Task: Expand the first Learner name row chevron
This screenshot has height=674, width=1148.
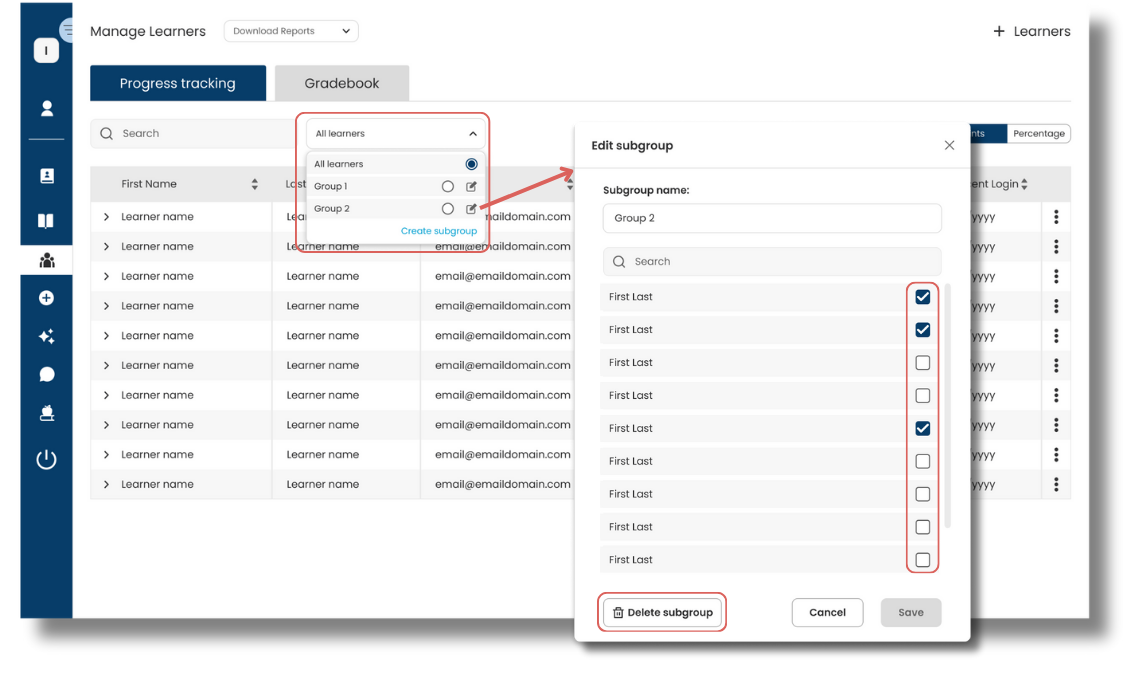Action: click(106, 217)
